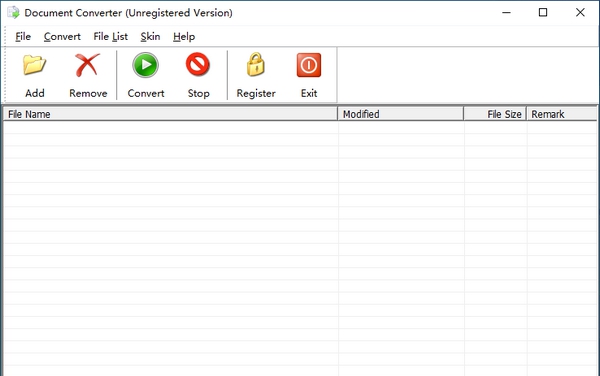Screen dimensions: 600x376
Task: Maximize the Document Converter window
Action: tap(543, 13)
